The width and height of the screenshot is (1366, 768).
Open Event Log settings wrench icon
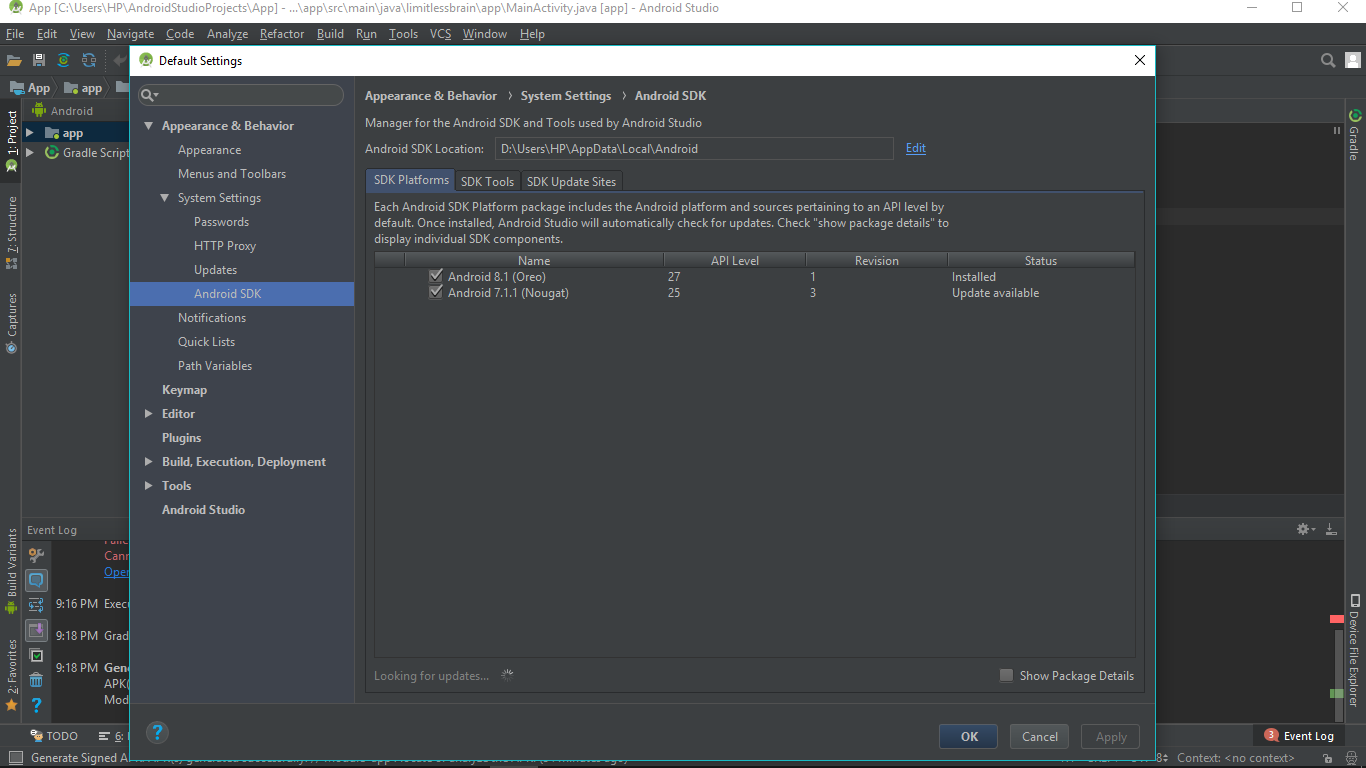(x=36, y=555)
